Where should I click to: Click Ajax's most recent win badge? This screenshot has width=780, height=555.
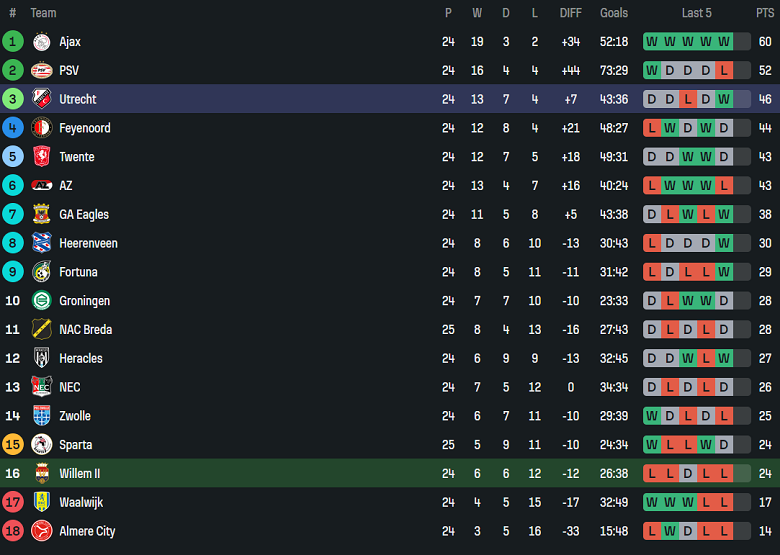(x=724, y=42)
